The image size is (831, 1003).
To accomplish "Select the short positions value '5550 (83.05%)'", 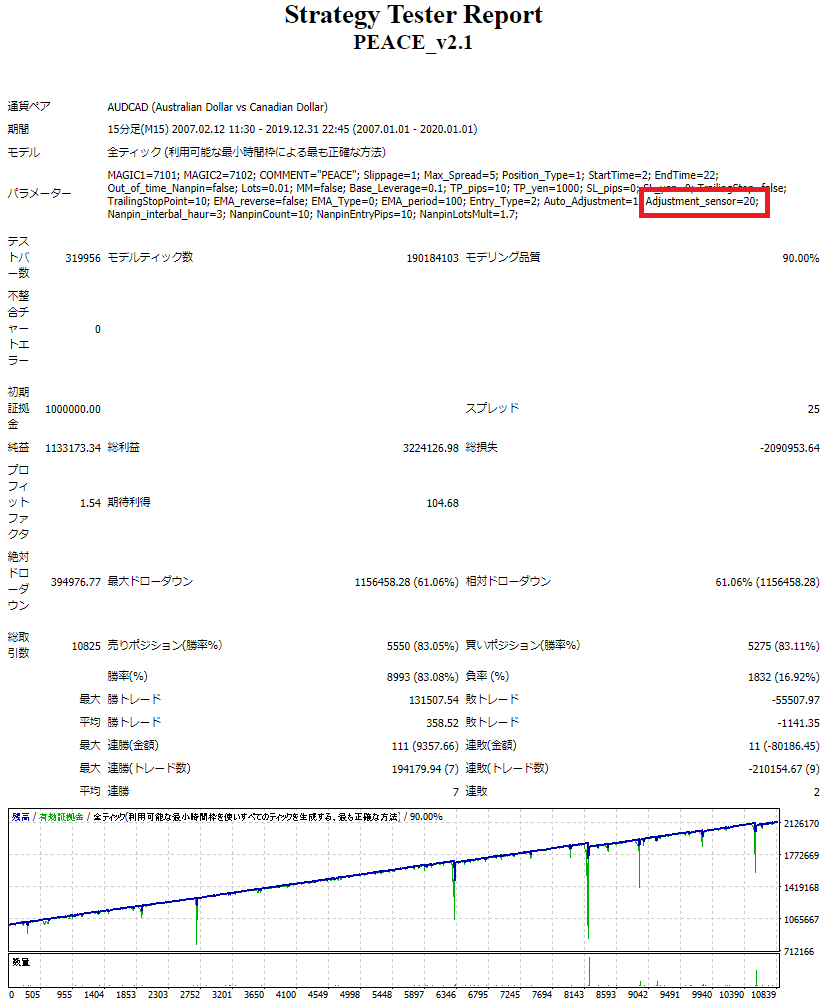I will 423,646.
